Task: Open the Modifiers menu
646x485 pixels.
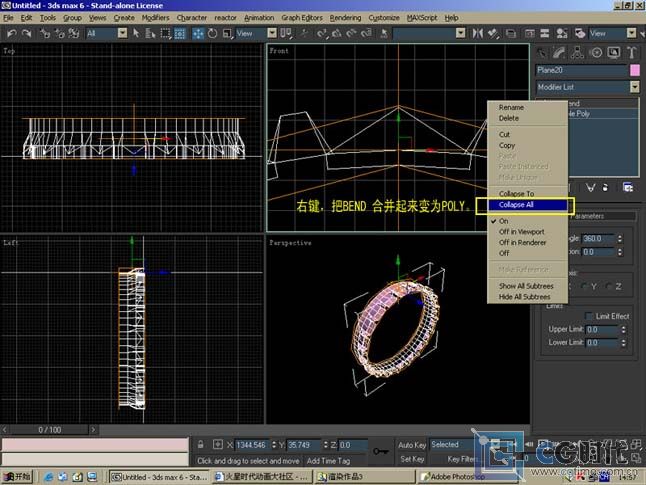Action: pyautogui.click(x=155, y=18)
